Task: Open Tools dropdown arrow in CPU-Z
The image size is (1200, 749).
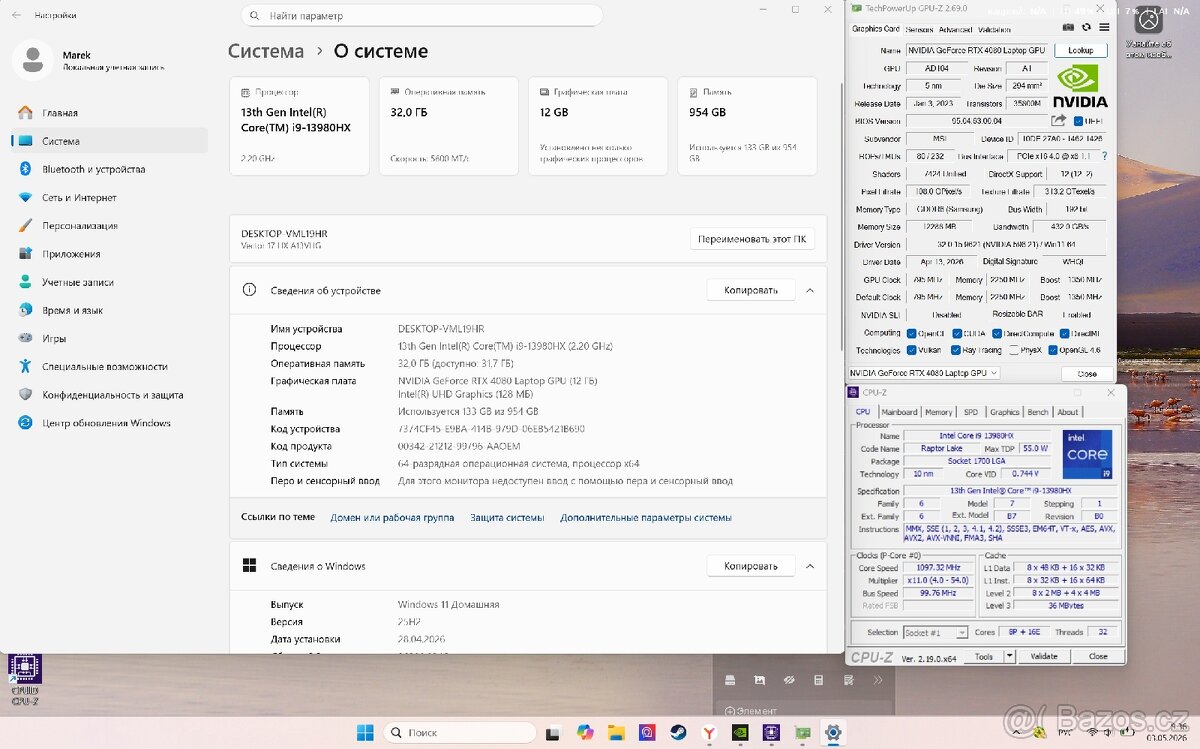Action: pos(1009,656)
